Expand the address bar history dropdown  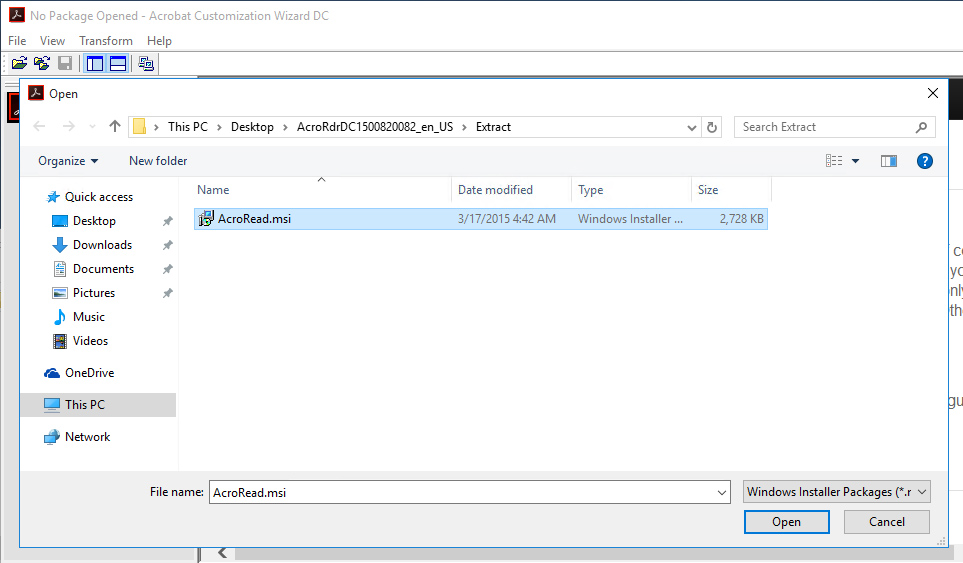(692, 127)
